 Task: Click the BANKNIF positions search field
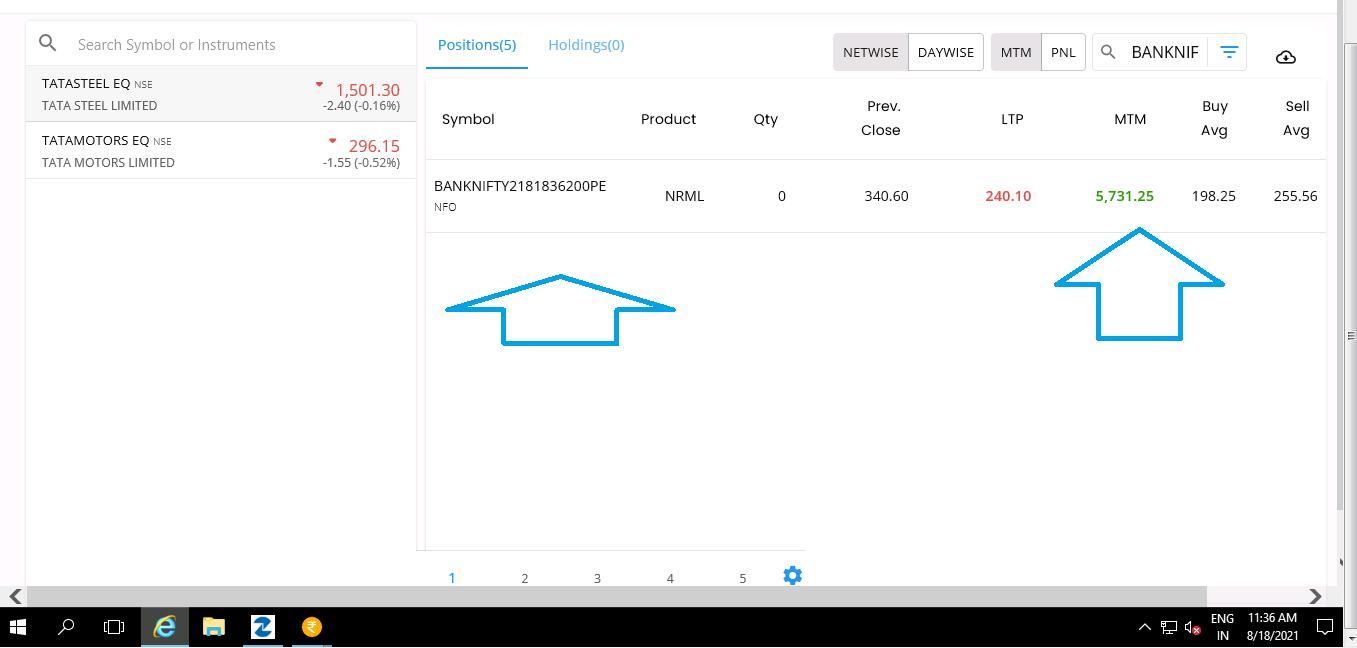coord(1165,52)
